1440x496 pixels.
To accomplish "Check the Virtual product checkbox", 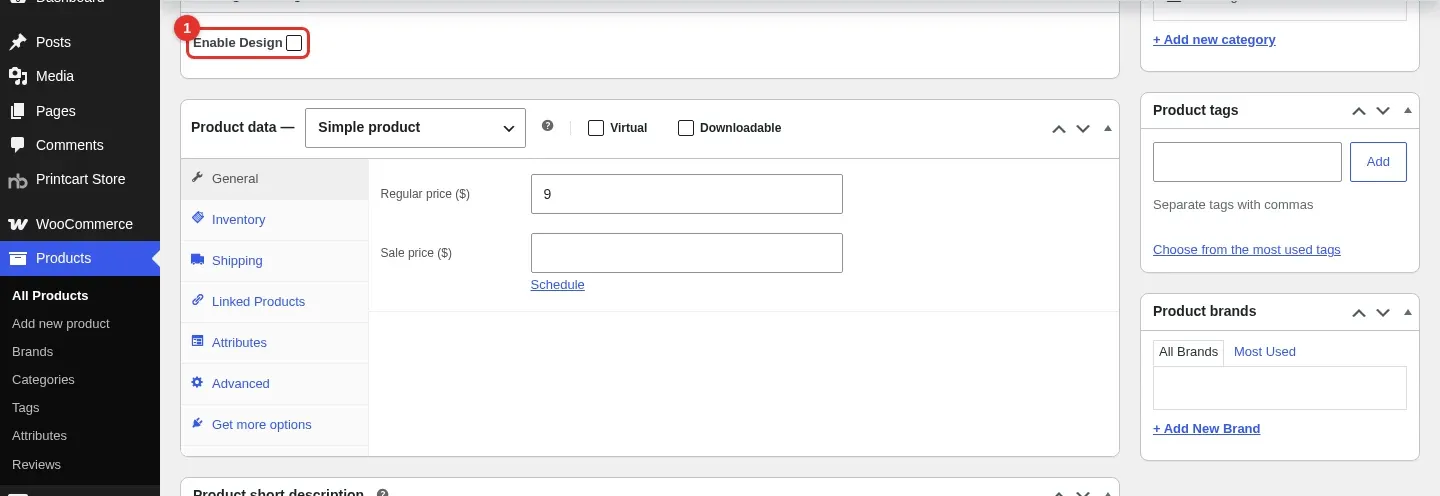I will (596, 128).
